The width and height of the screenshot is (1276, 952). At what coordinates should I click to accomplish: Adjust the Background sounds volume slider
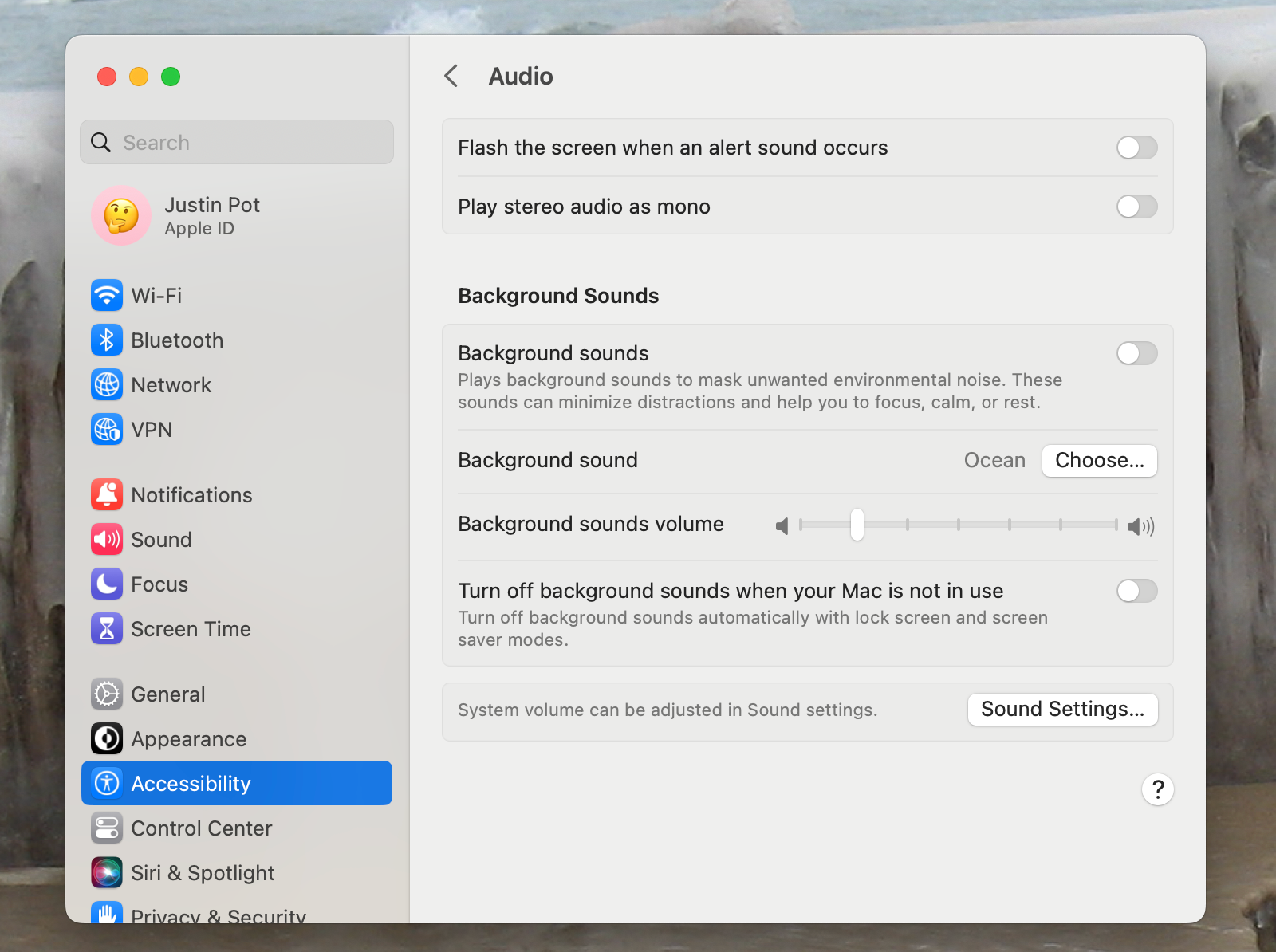point(857,525)
